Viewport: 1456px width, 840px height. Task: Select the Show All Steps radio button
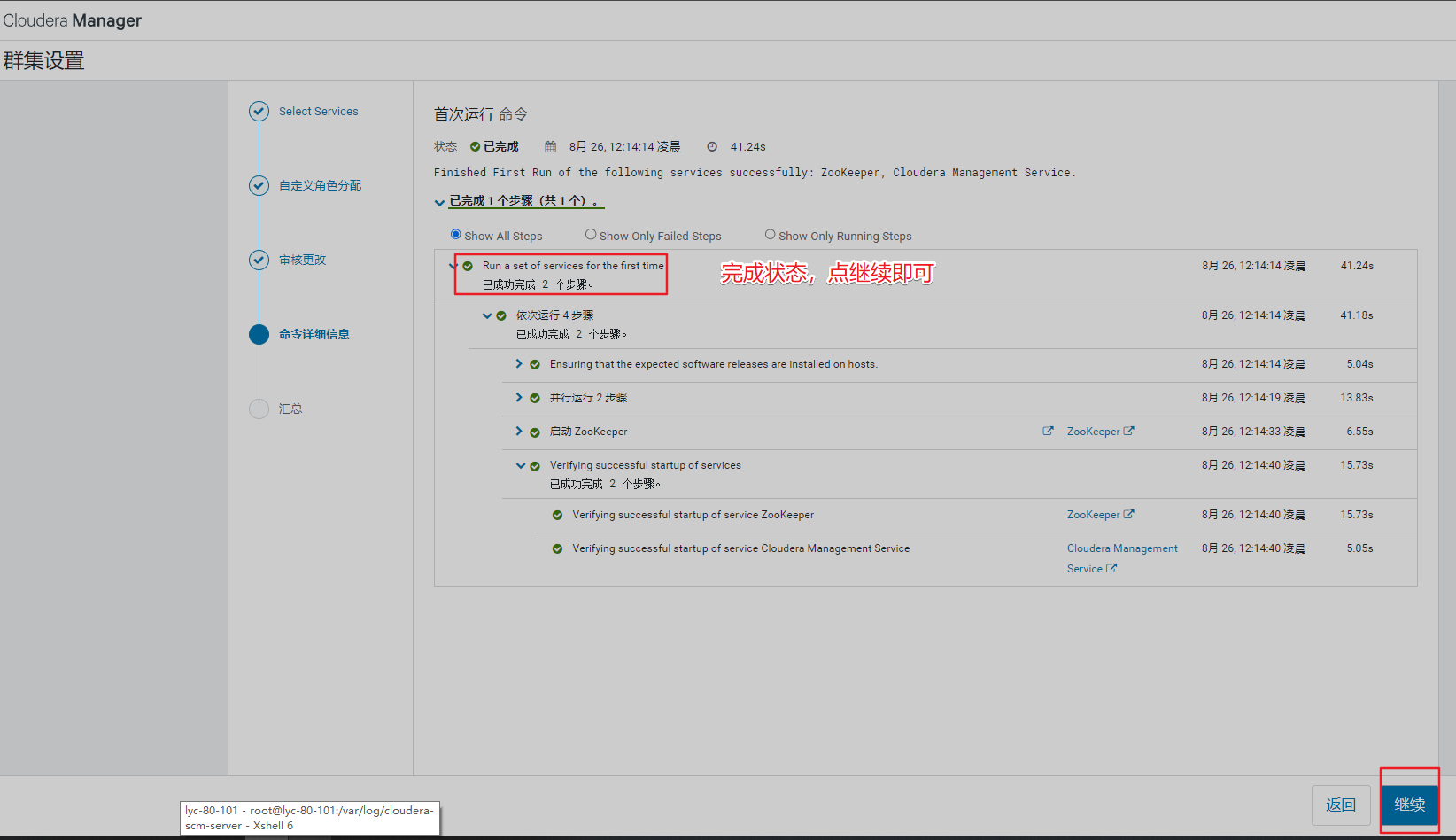456,235
